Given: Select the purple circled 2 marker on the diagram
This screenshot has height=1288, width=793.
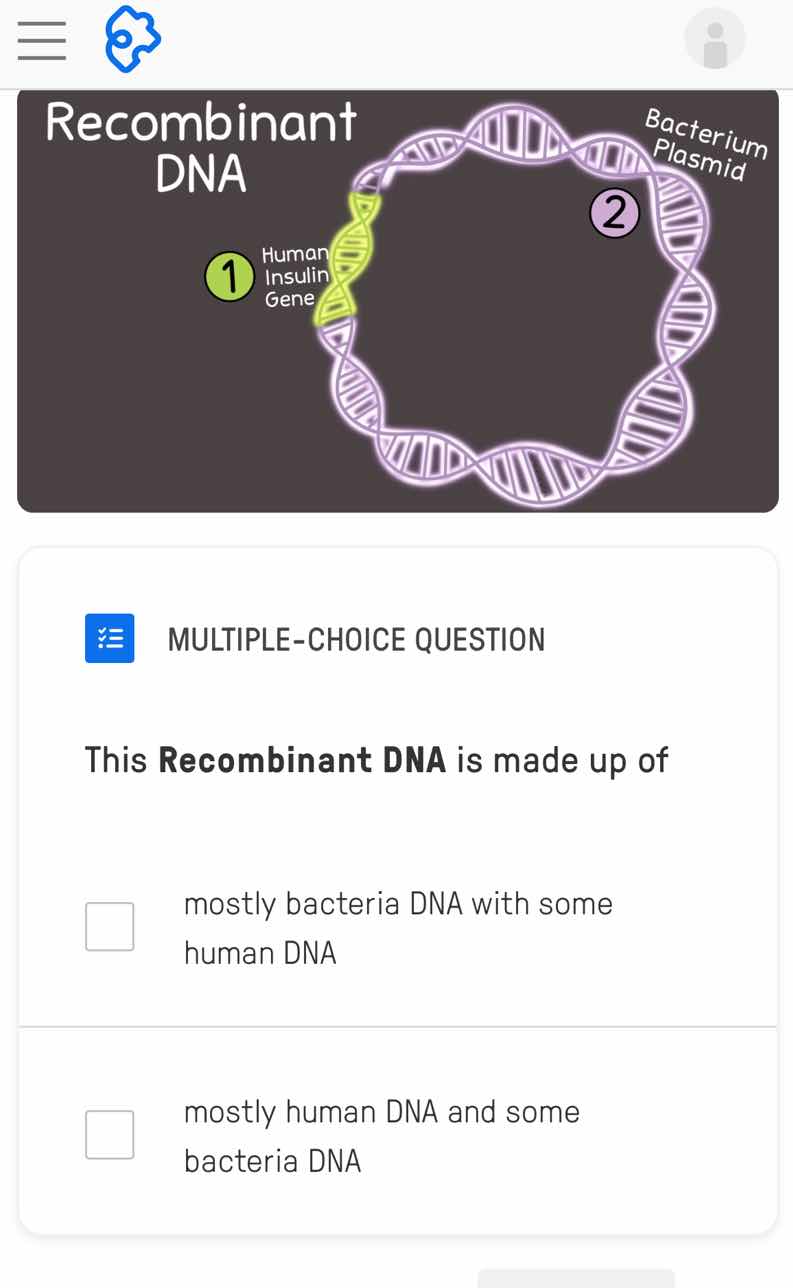Looking at the screenshot, I should pos(614,212).
